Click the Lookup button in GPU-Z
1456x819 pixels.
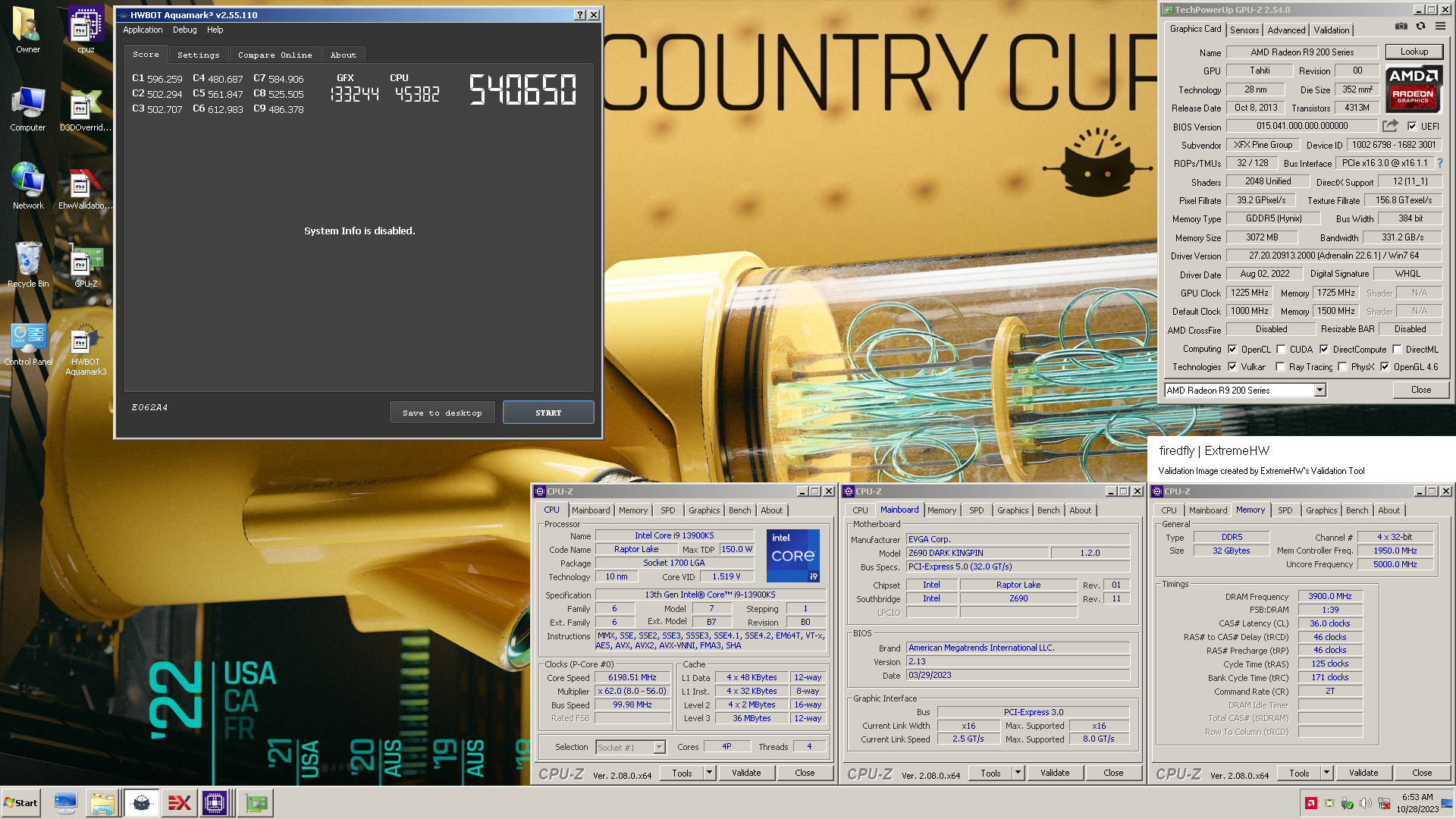tap(1414, 52)
